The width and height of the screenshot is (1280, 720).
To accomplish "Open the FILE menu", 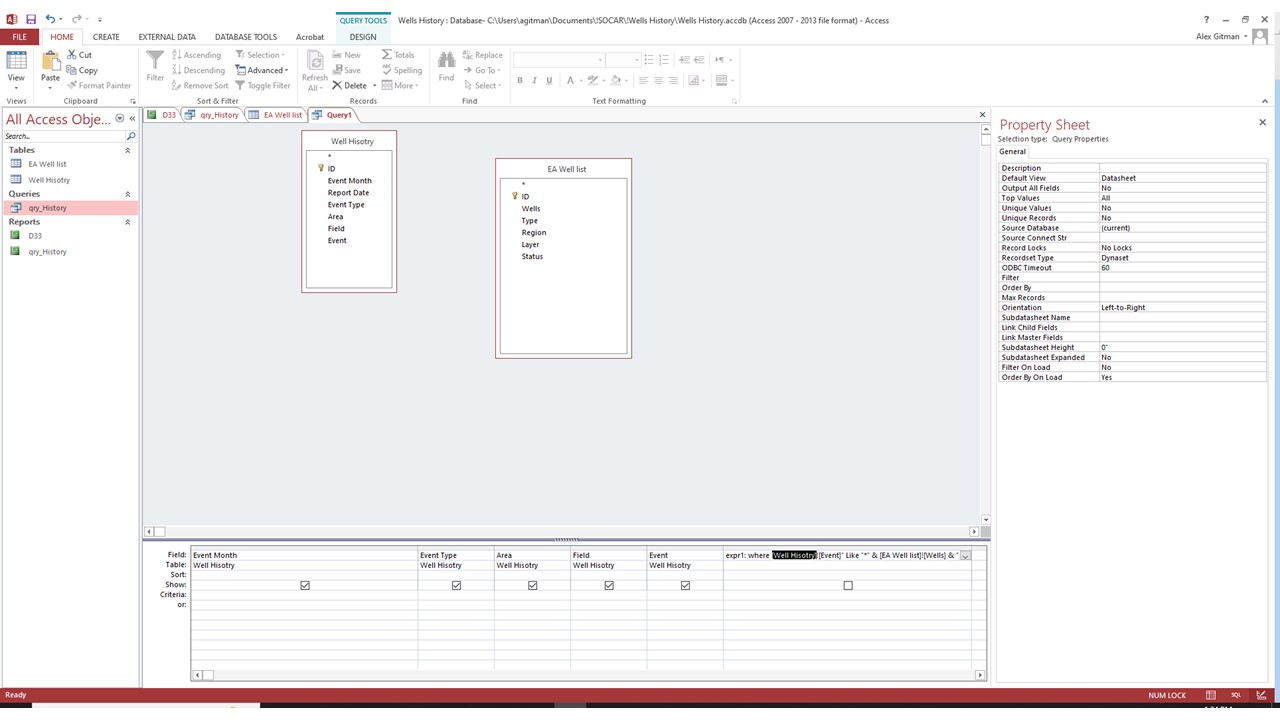I will click(x=19, y=37).
